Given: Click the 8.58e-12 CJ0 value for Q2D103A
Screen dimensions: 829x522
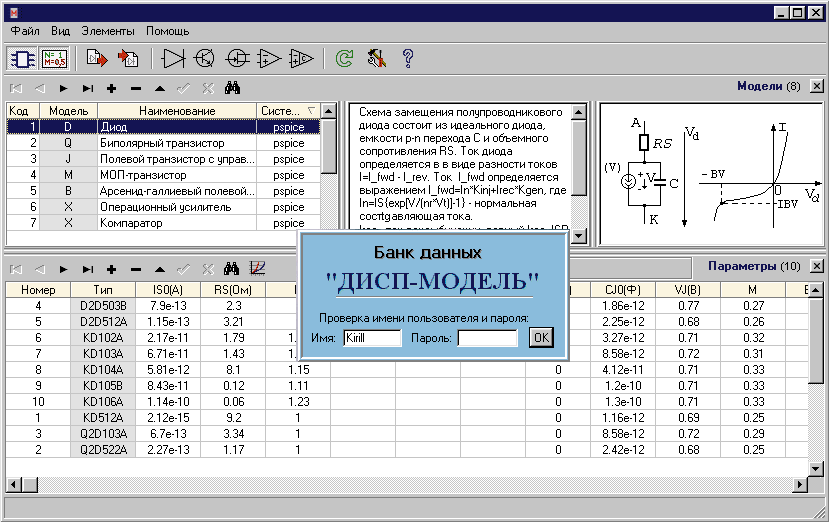Looking at the screenshot, I should [x=623, y=434].
